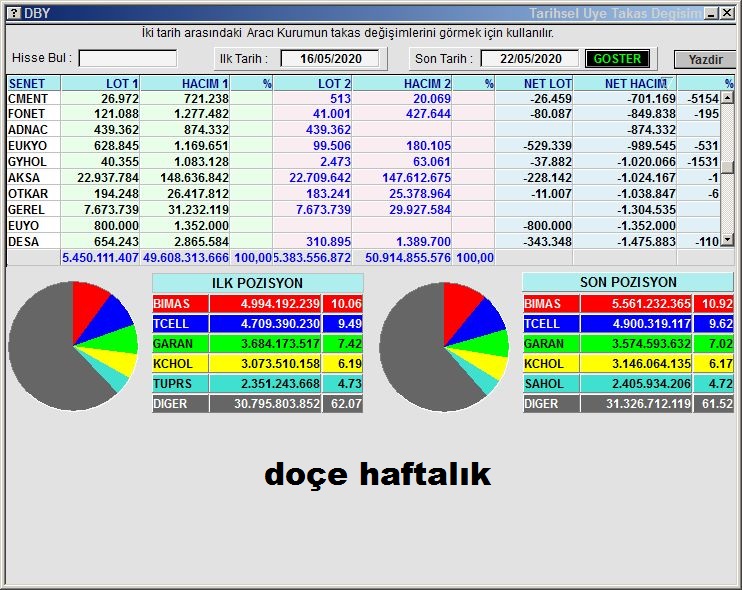Viewport: 742px width, 590px height.
Task: Select the ADNAC row
Action: pos(363,130)
